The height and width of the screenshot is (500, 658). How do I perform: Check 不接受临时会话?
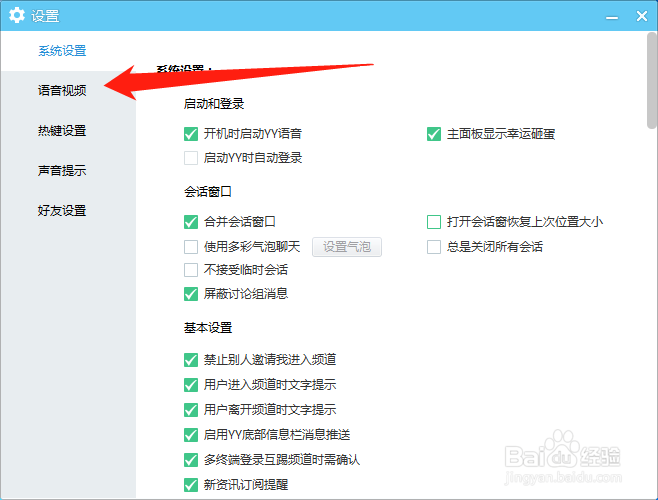coord(191,270)
